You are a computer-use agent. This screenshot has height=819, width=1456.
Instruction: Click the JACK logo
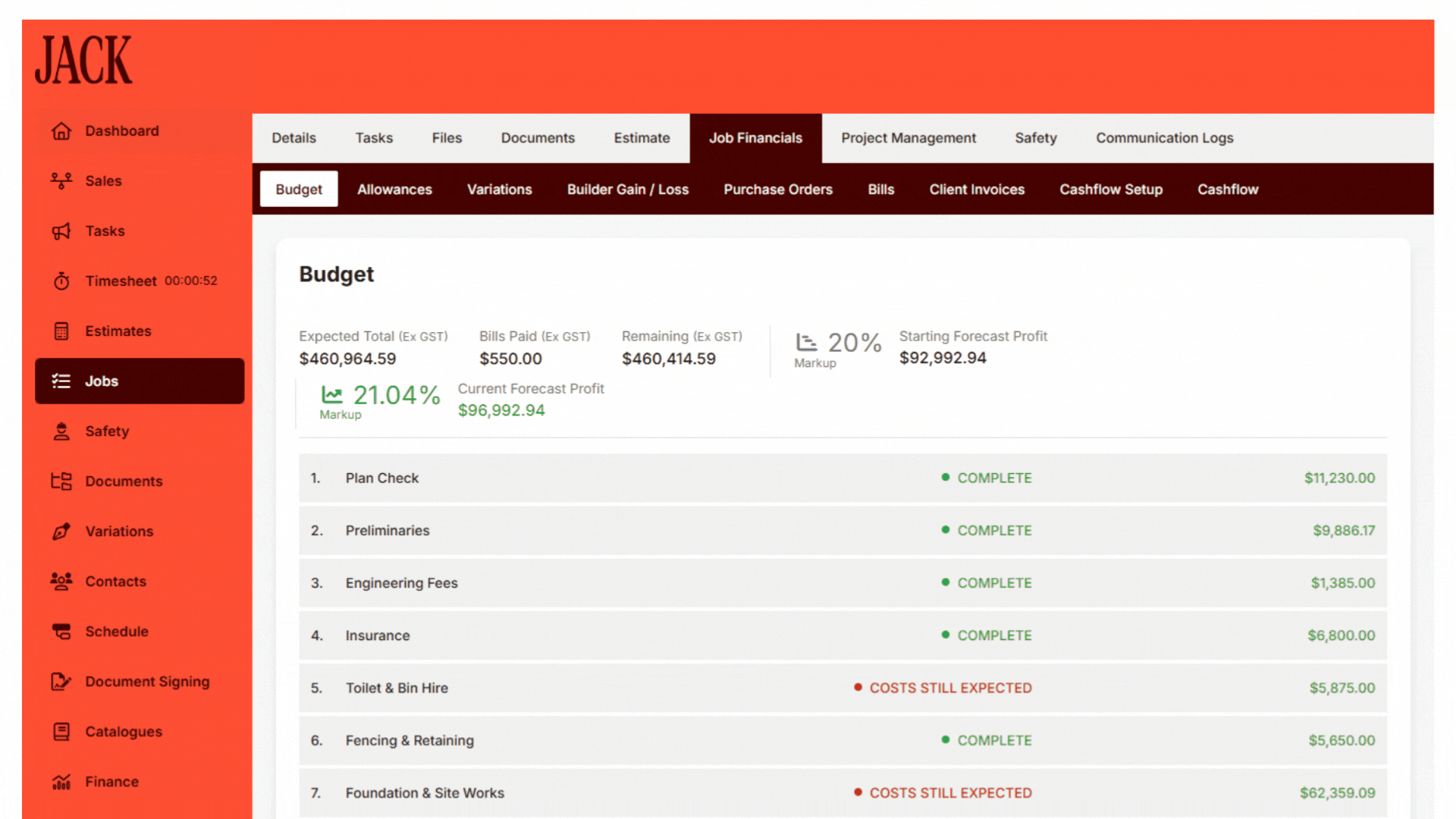(83, 61)
